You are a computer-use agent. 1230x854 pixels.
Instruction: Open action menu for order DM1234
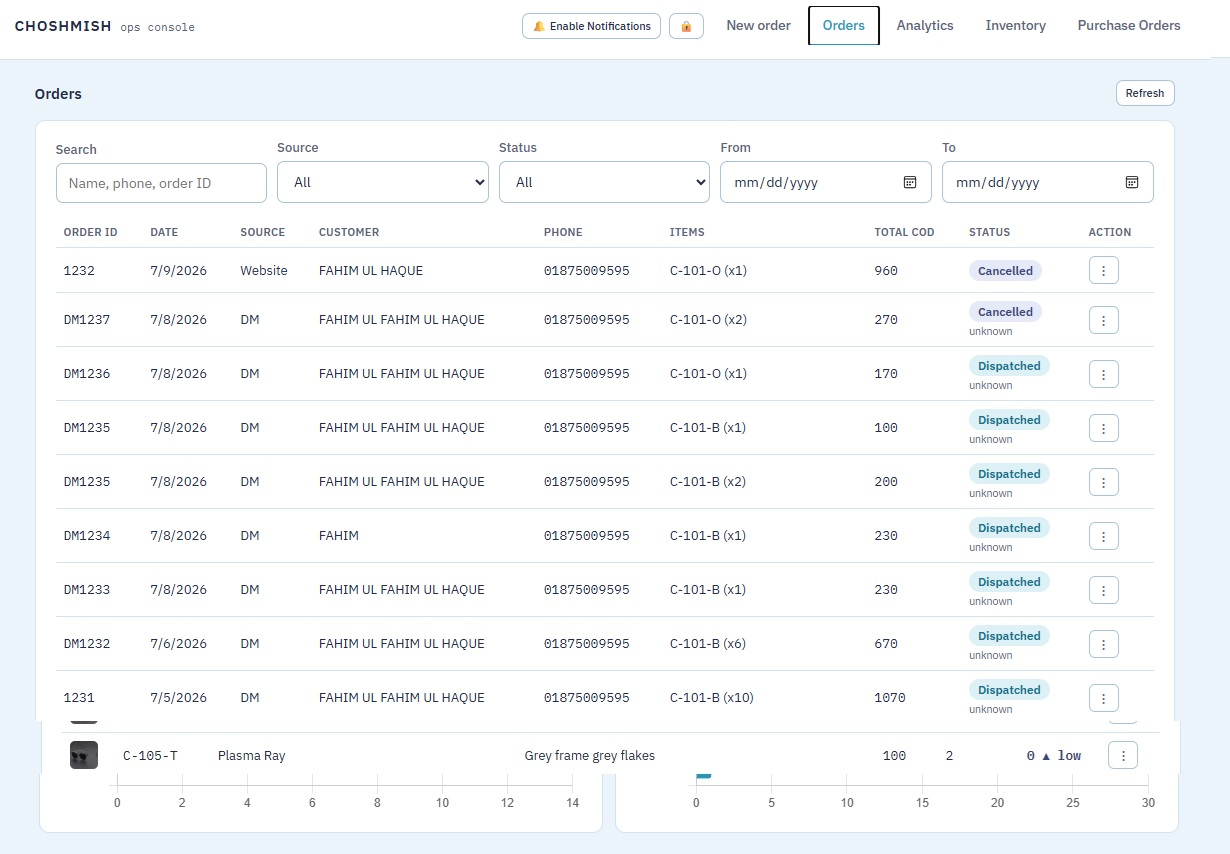(1103, 536)
